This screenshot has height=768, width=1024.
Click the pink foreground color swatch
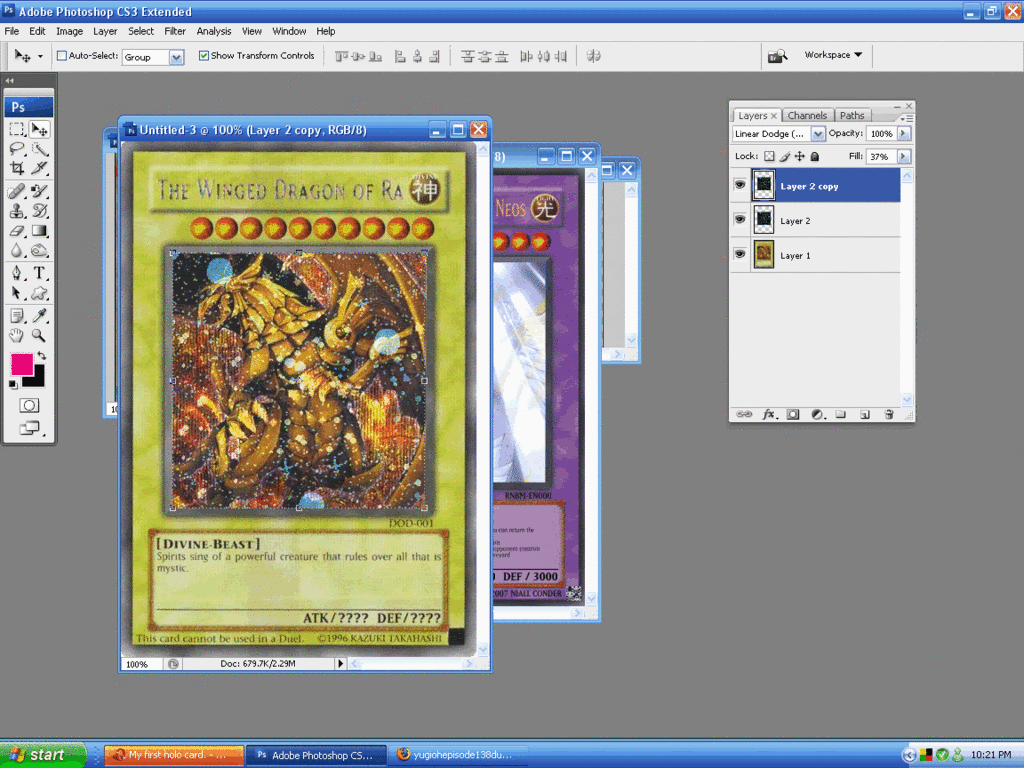click(x=22, y=364)
